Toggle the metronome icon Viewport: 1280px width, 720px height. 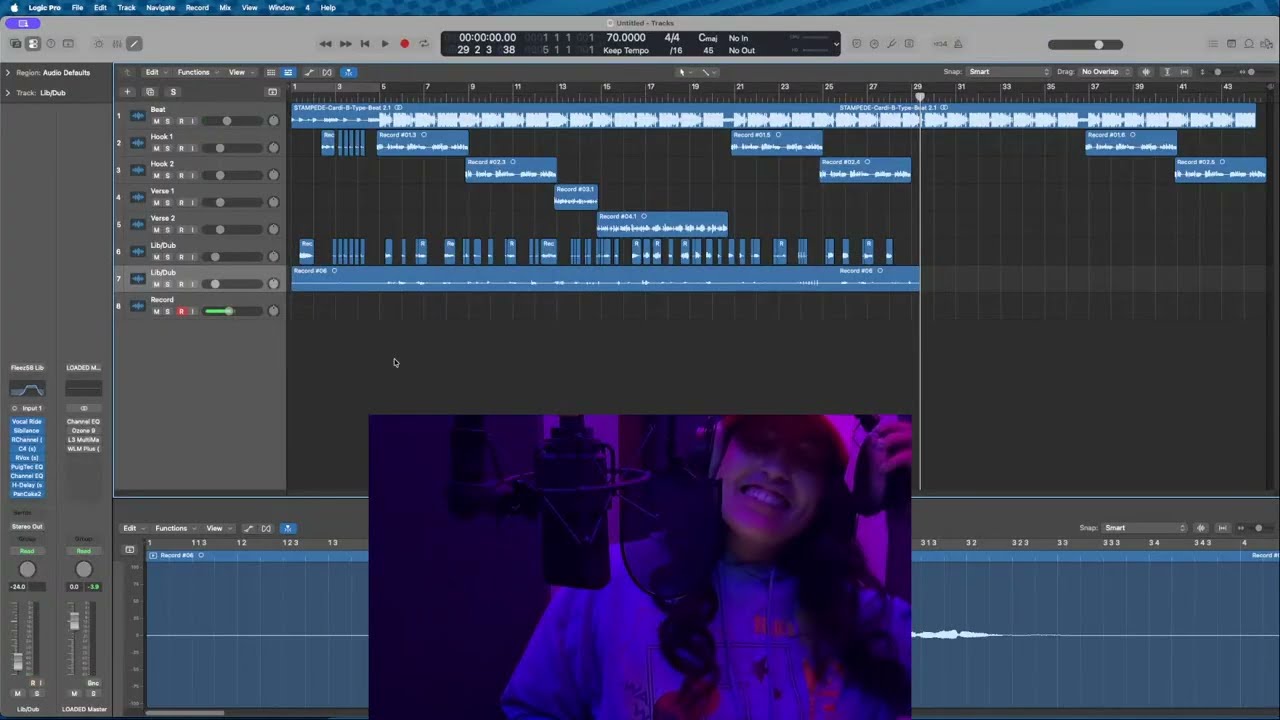coord(958,44)
